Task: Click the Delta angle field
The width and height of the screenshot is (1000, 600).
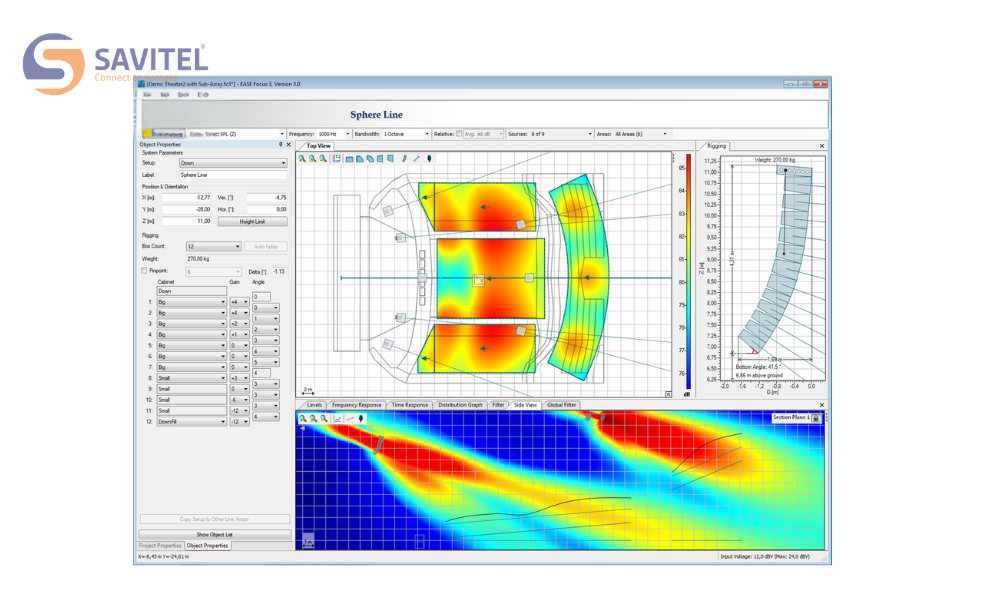Action: coord(279,272)
